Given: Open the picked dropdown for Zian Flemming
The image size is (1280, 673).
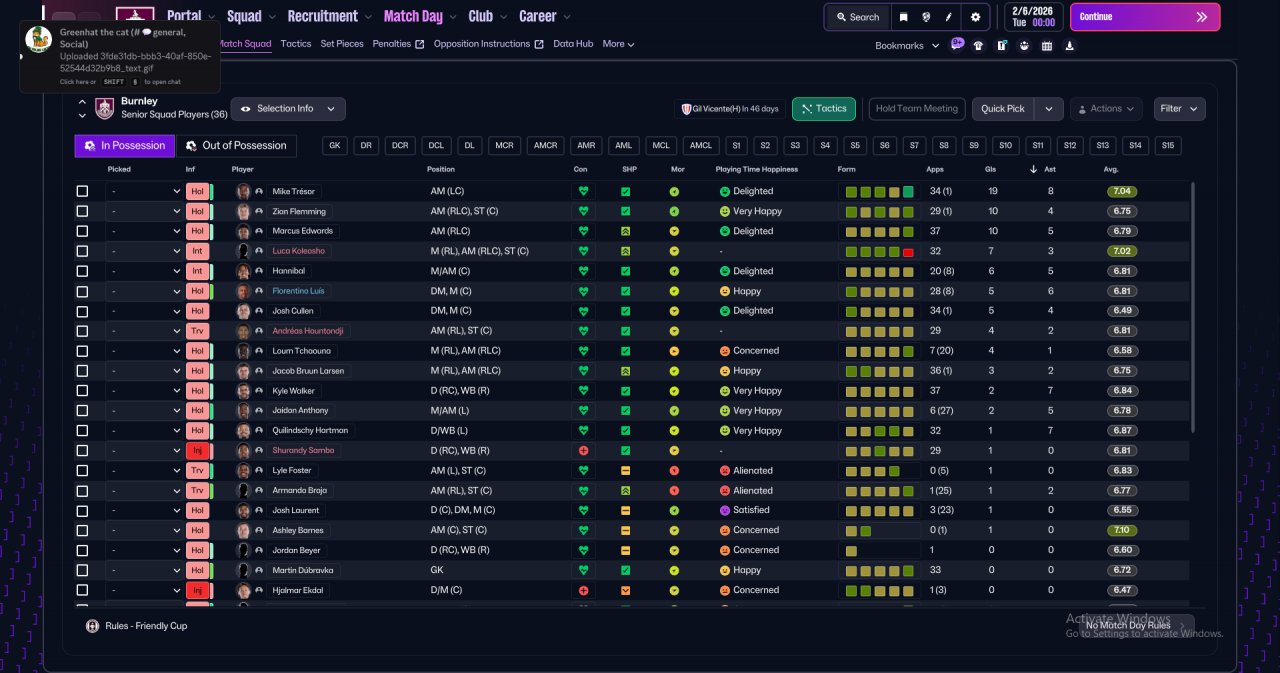Looking at the screenshot, I should (145, 211).
